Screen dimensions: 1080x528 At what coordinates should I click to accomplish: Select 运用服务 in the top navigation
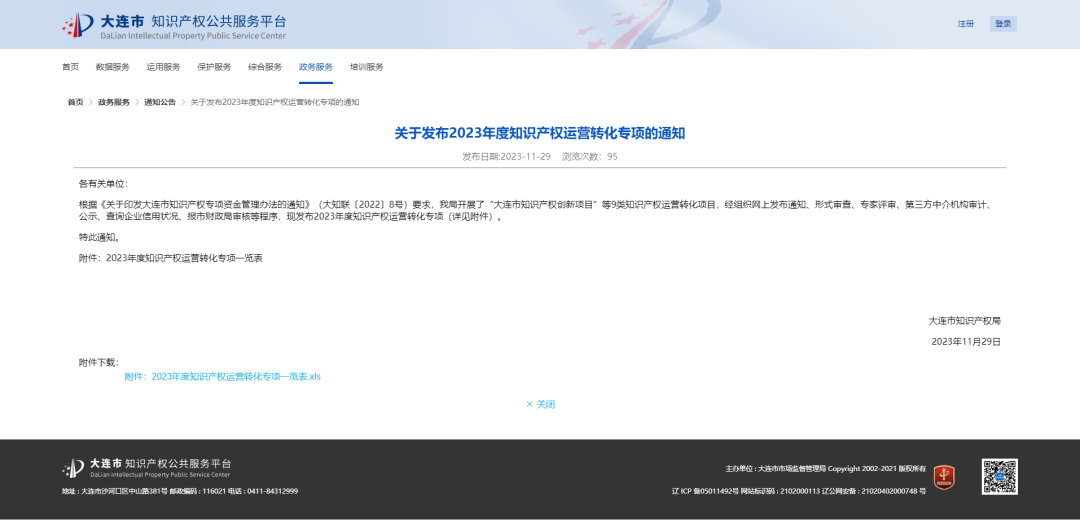[x=163, y=67]
